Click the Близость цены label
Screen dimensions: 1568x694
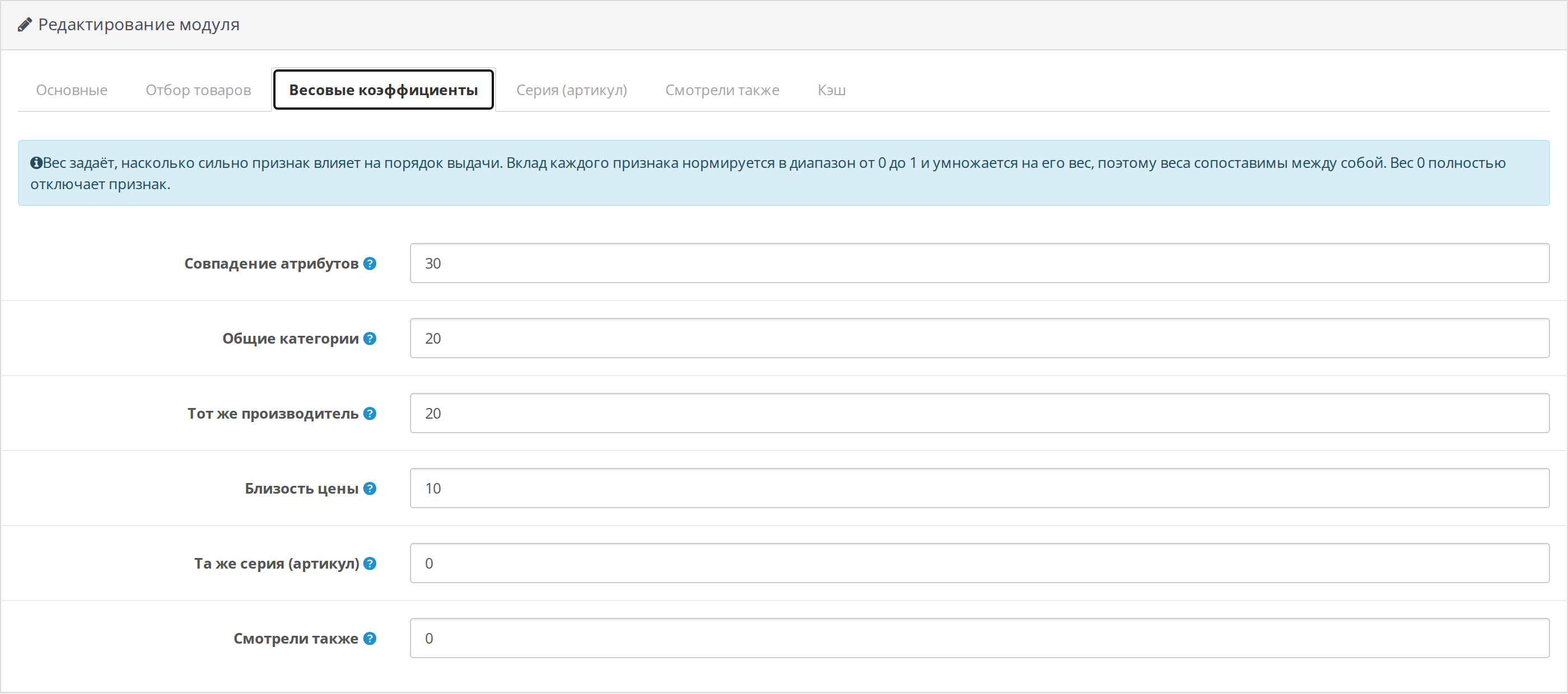pos(301,489)
